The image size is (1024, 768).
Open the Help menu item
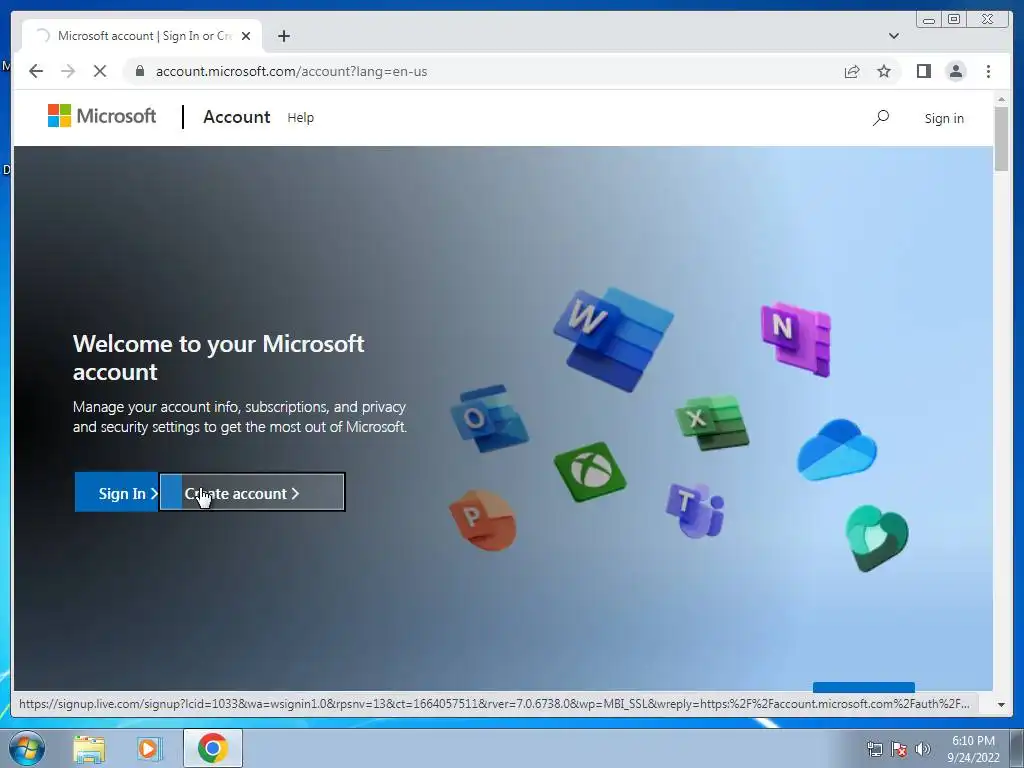300,118
